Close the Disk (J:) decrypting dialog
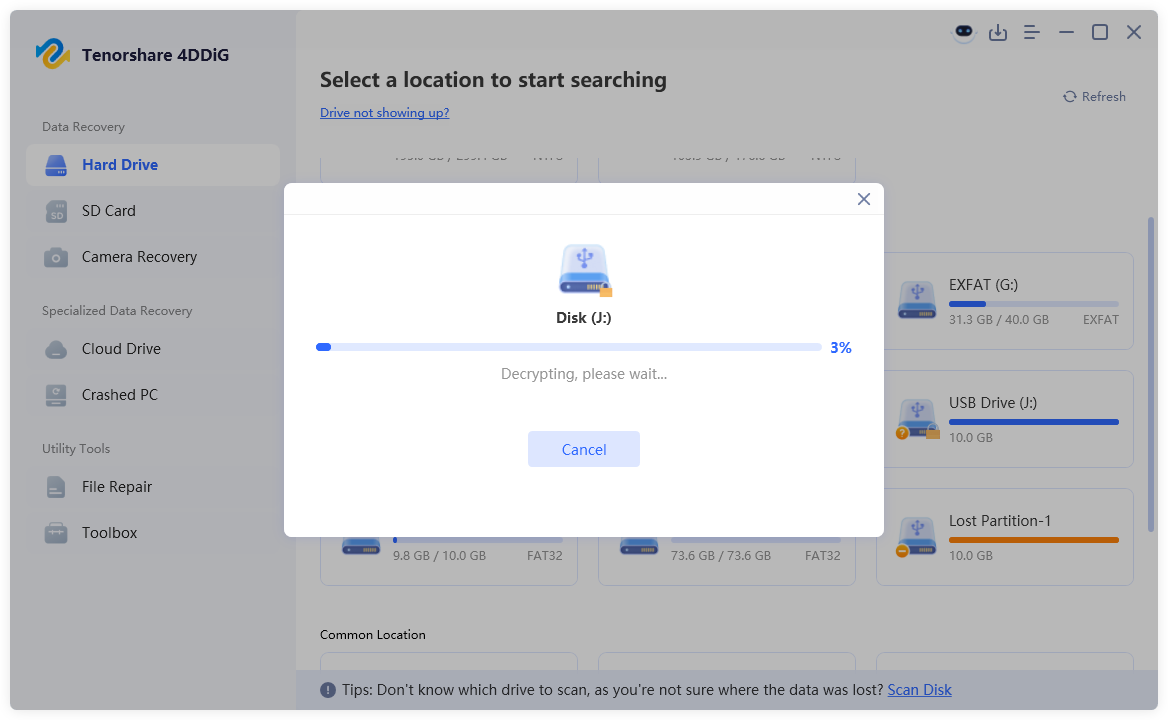The image size is (1168, 720). [864, 199]
